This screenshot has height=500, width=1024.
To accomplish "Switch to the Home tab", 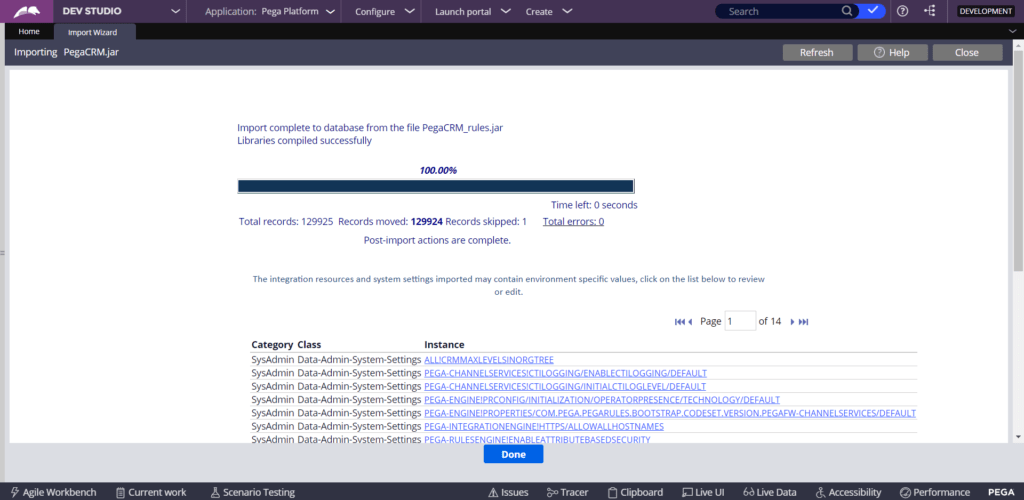I will tap(29, 31).
